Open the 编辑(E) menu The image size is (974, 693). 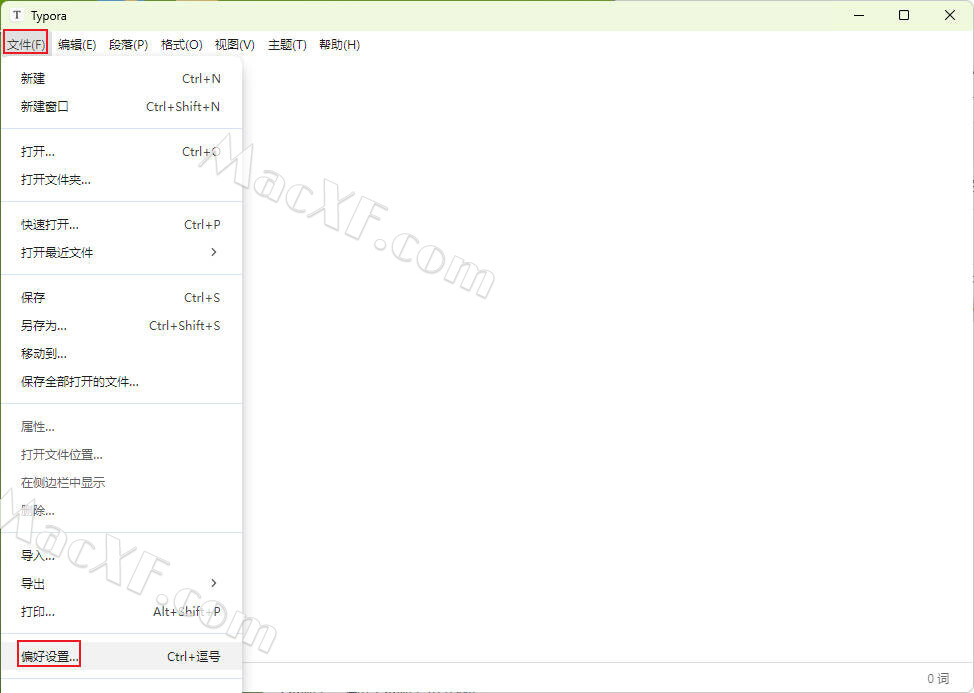[77, 45]
